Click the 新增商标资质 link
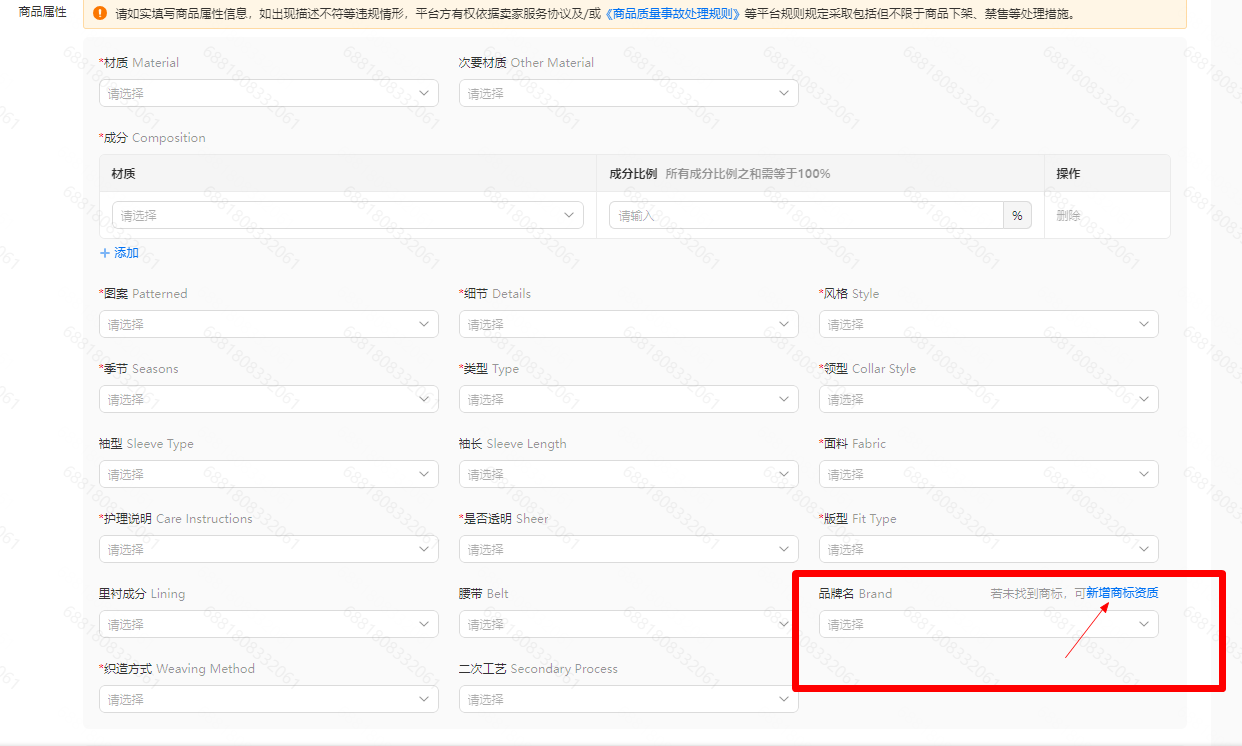Viewport: 1242px width, 746px height. coord(1122,593)
